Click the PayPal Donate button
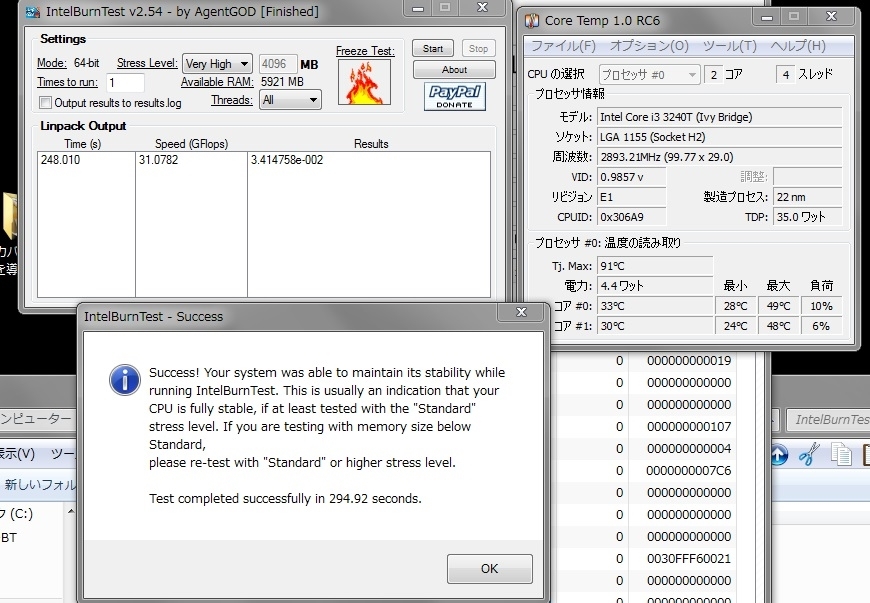 [454, 96]
